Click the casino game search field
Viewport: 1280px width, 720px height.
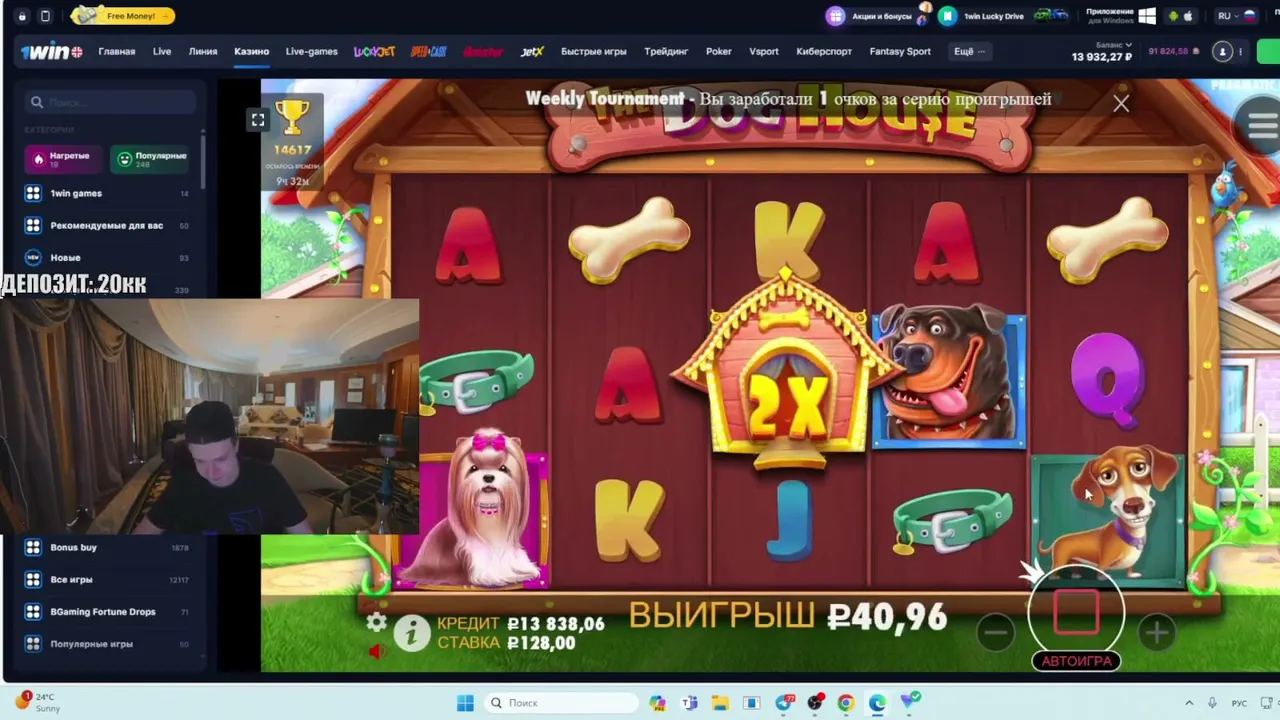[112, 102]
